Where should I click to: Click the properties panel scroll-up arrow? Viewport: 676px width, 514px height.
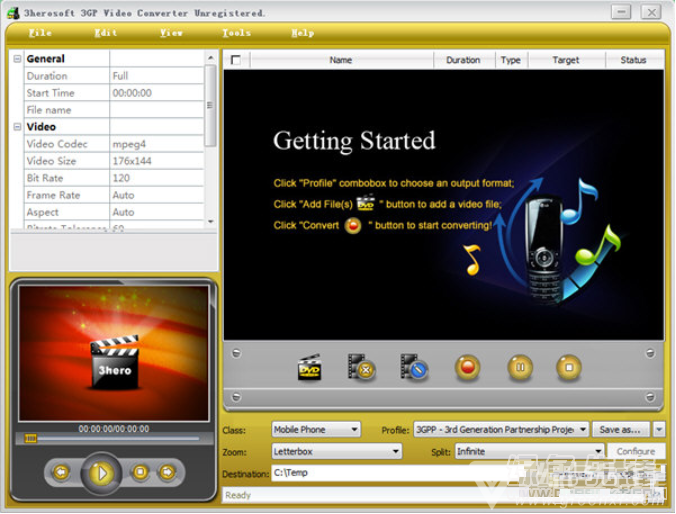tap(210, 57)
